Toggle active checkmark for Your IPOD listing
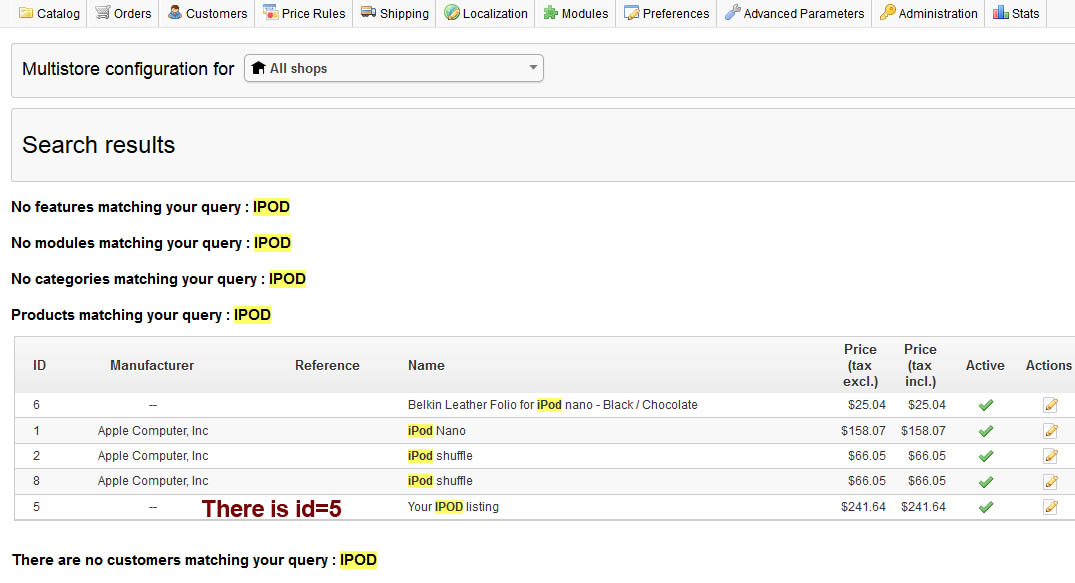 point(986,507)
